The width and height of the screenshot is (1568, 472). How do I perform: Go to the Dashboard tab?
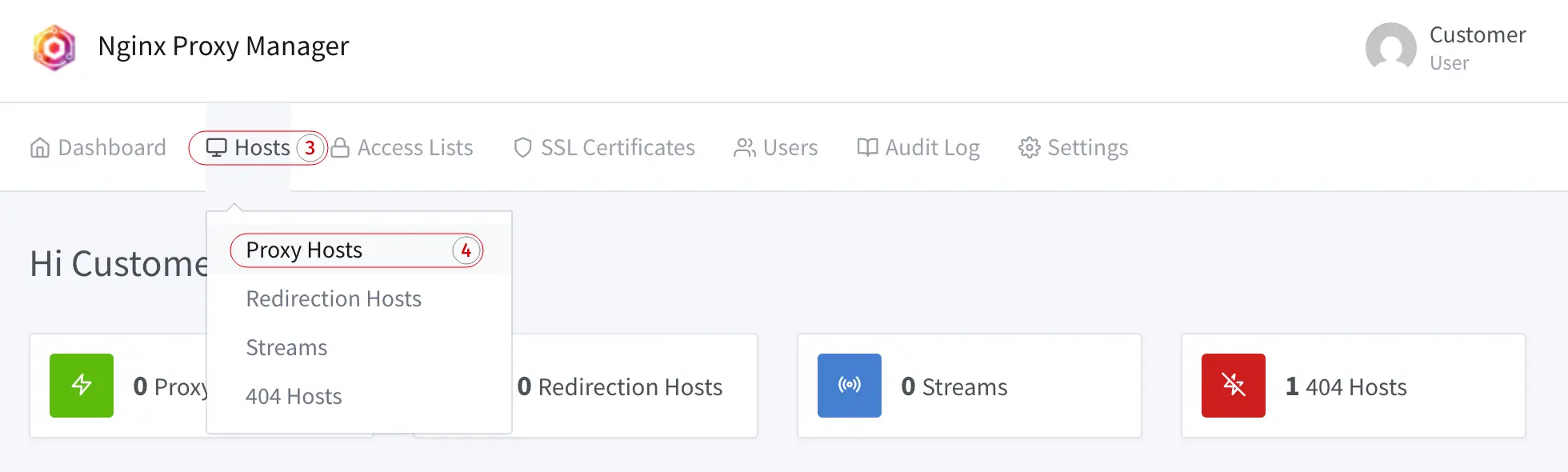[x=98, y=147]
